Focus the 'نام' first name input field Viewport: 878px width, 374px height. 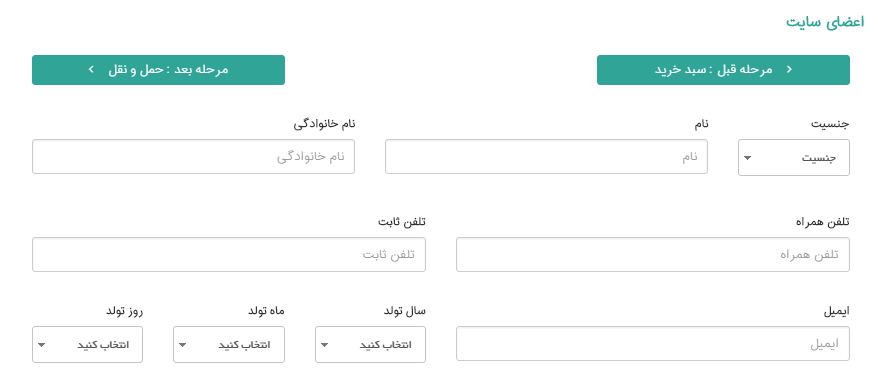click(x=546, y=157)
